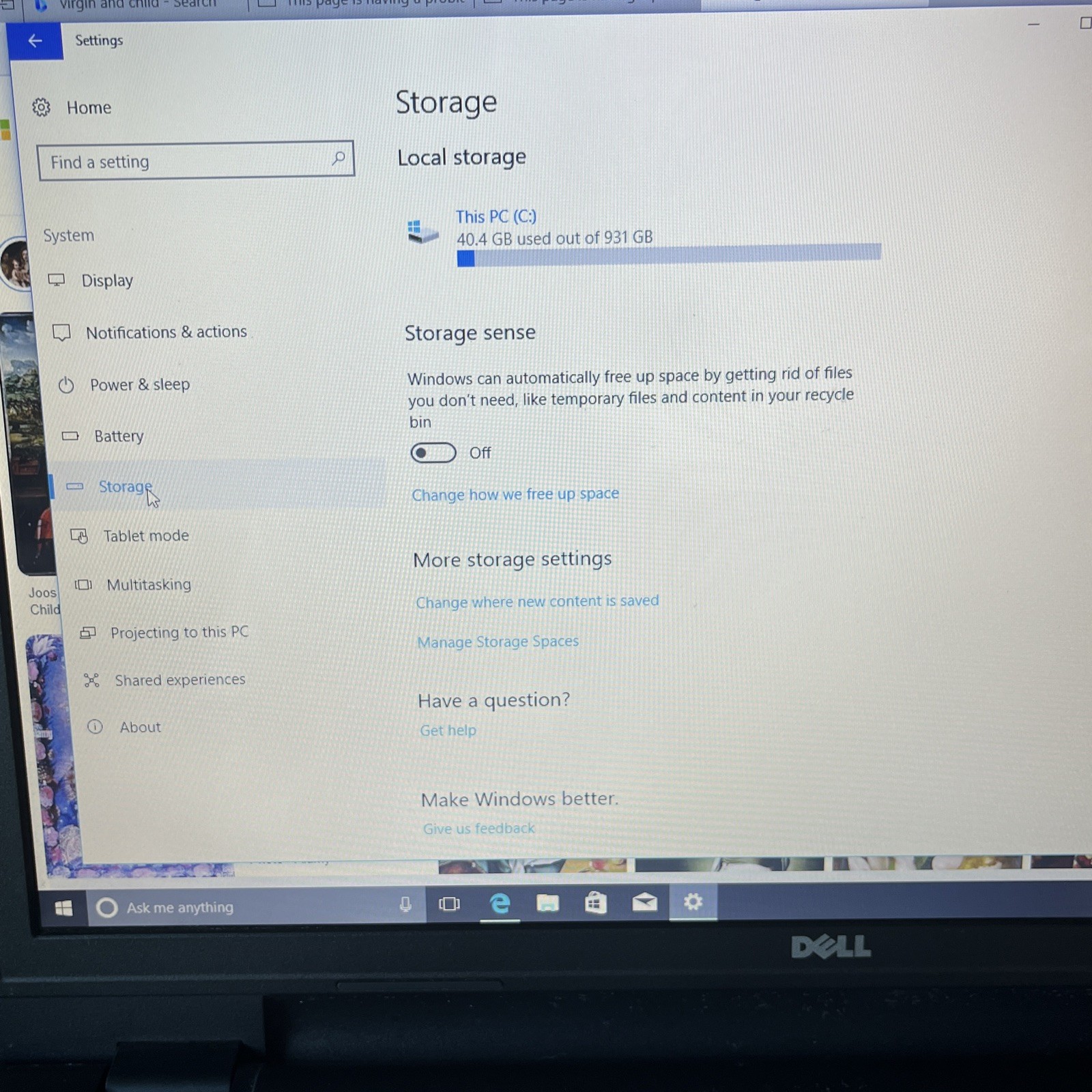This screenshot has width=1092, height=1092.
Task: Open This PC (C:) storage details
Action: click(x=496, y=216)
